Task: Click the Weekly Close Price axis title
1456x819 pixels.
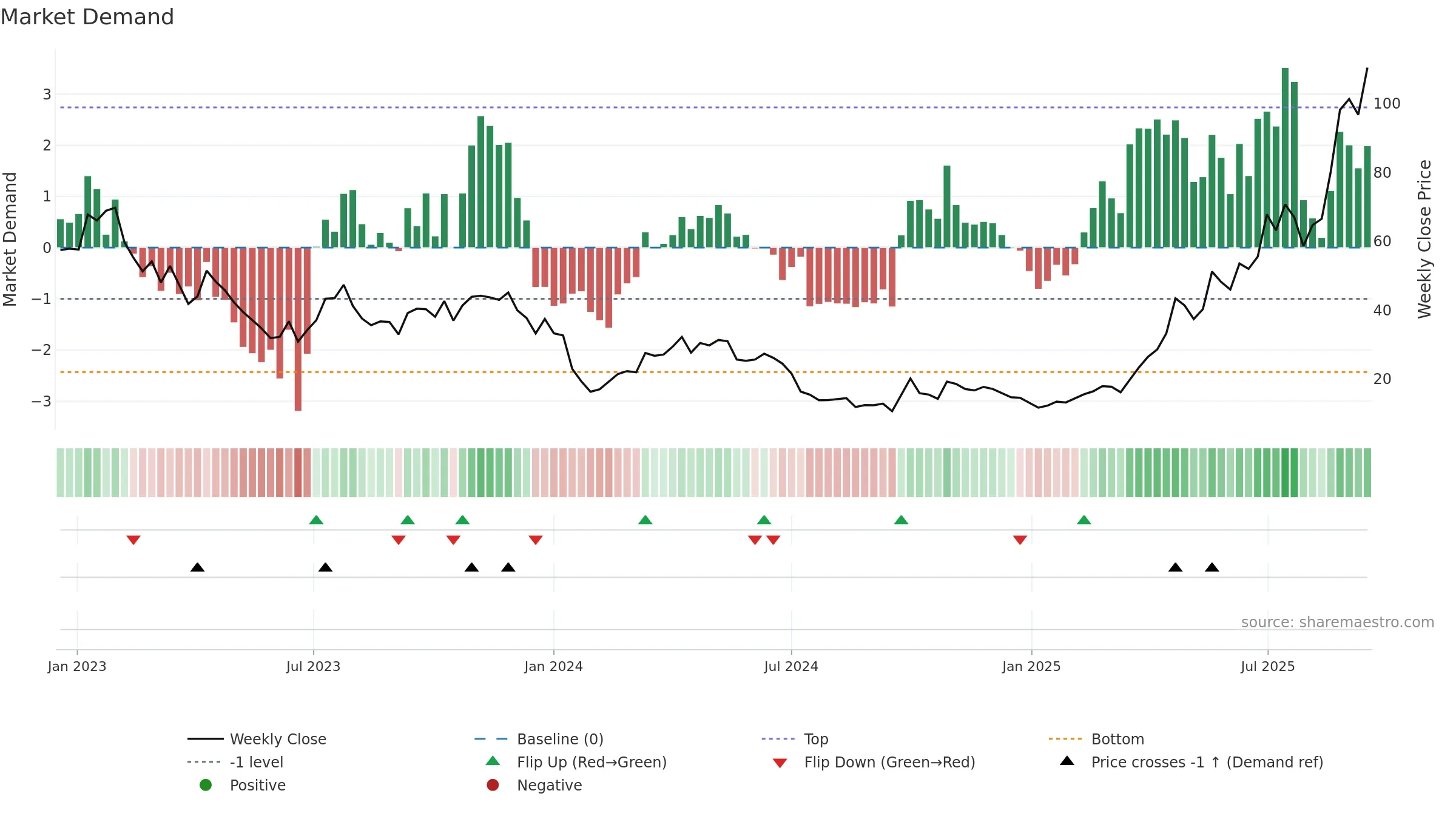Action: click(x=1424, y=239)
